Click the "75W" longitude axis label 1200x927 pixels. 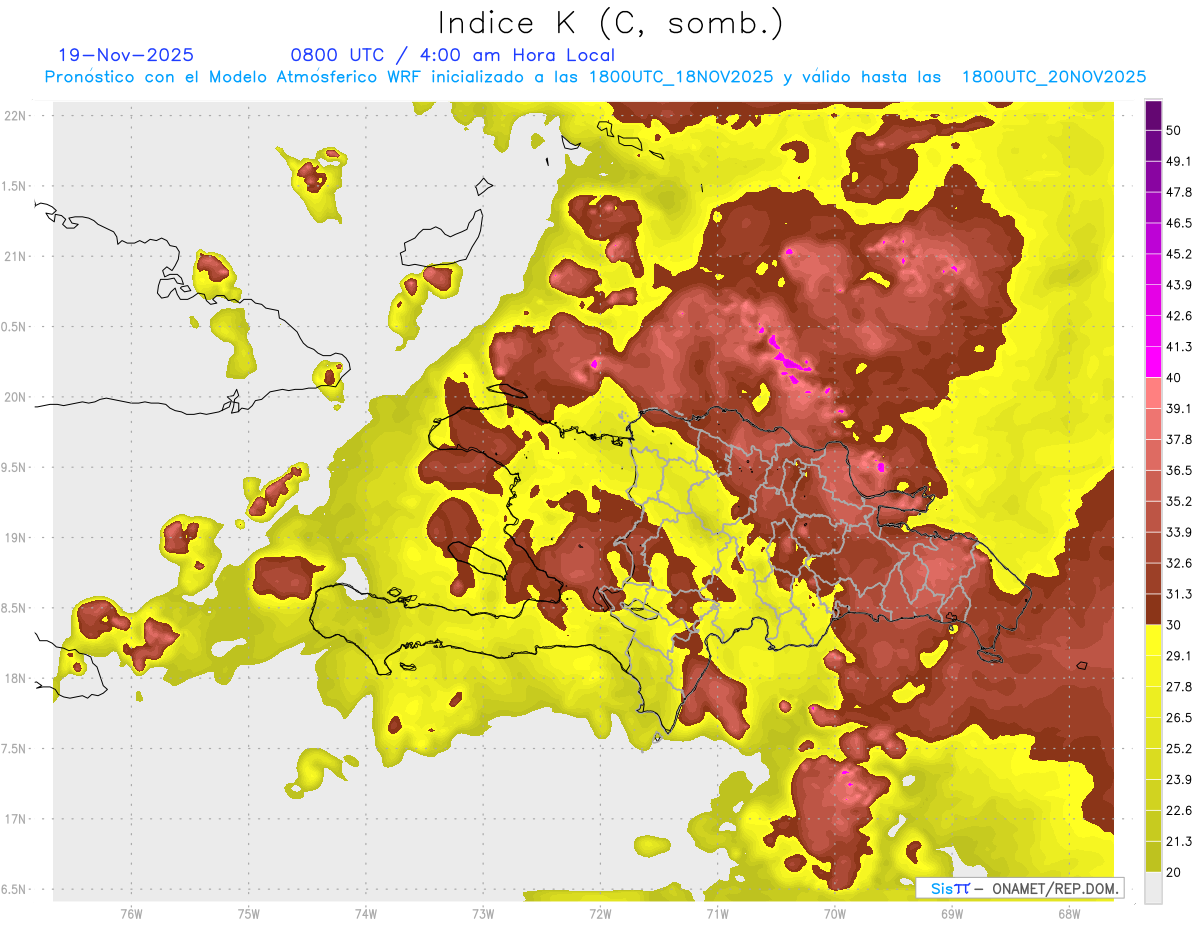click(249, 914)
